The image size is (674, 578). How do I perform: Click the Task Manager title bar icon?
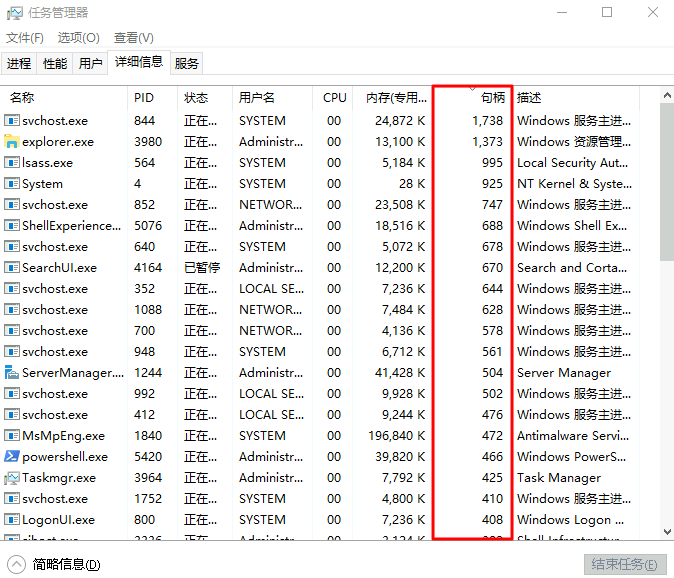pyautogui.click(x=15, y=13)
